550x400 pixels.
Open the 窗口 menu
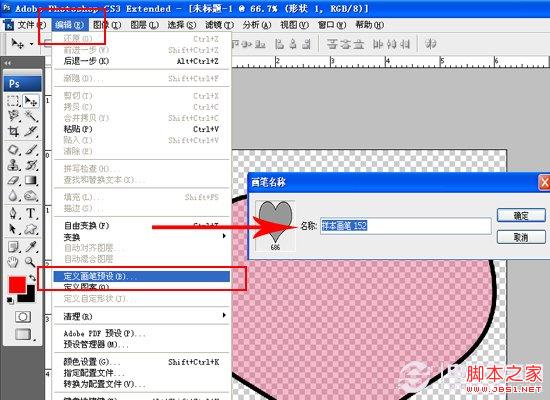(x=332, y=25)
